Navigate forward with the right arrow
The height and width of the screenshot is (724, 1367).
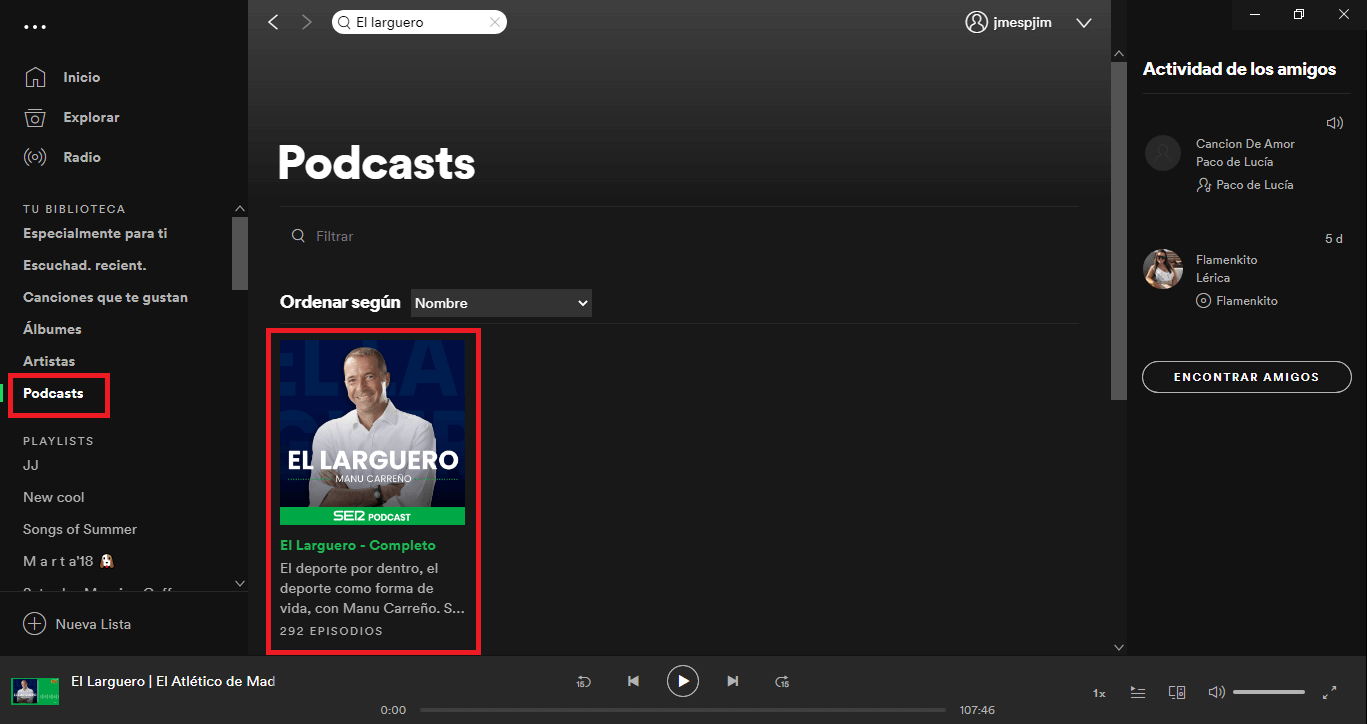coord(307,22)
